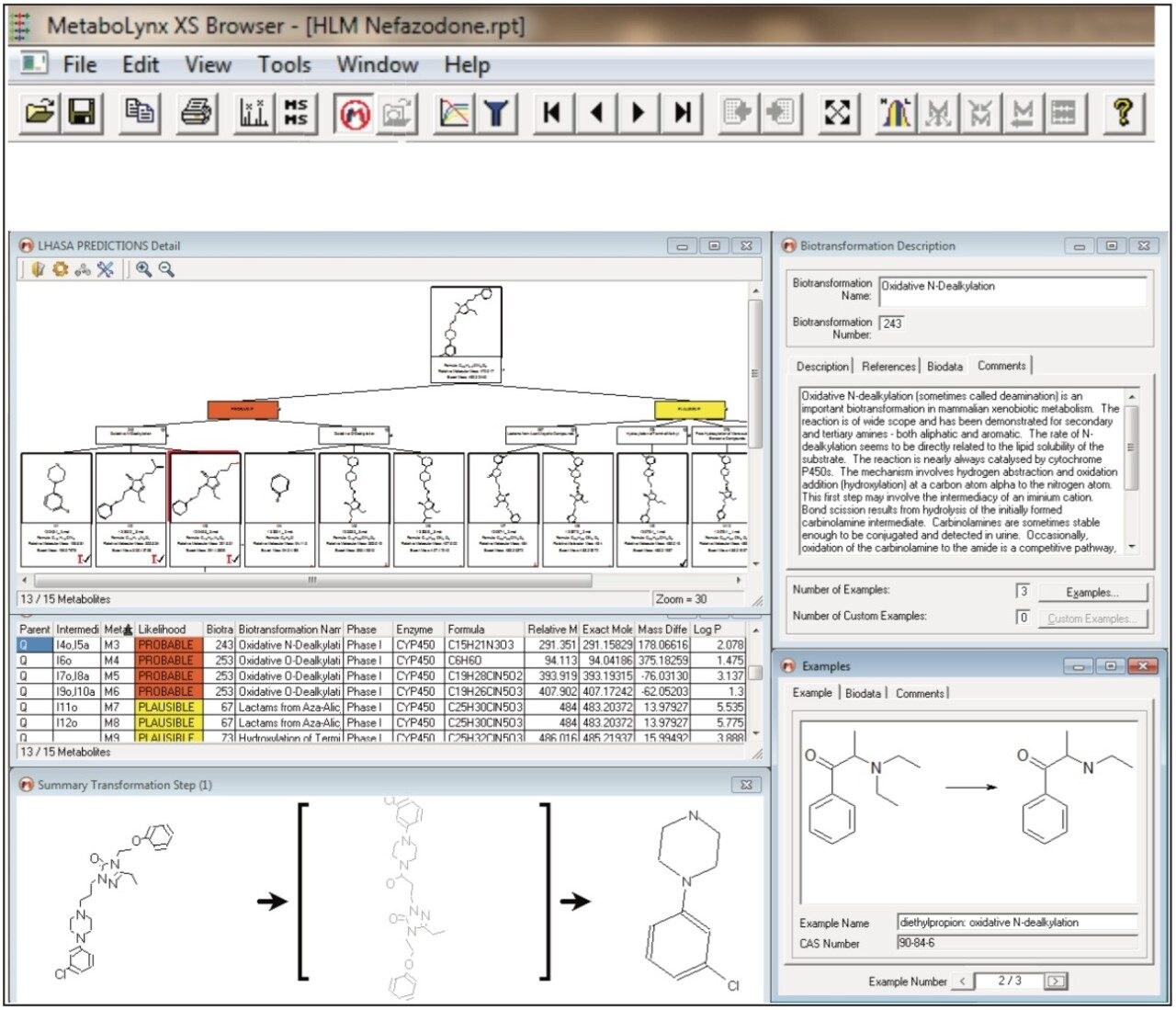Open the Tools menu
The width and height of the screenshot is (1176, 1010).
(284, 64)
